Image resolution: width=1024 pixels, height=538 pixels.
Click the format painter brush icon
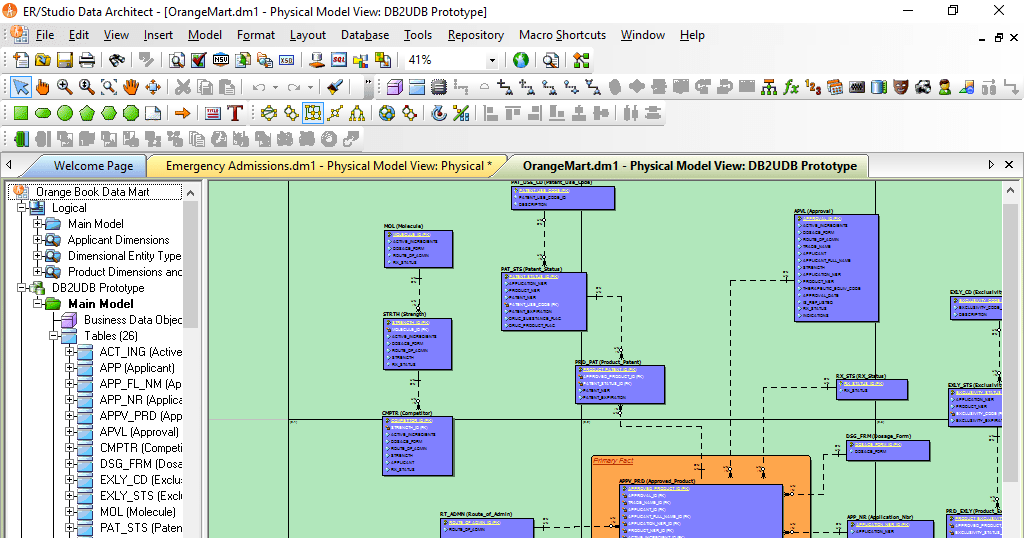(x=336, y=87)
